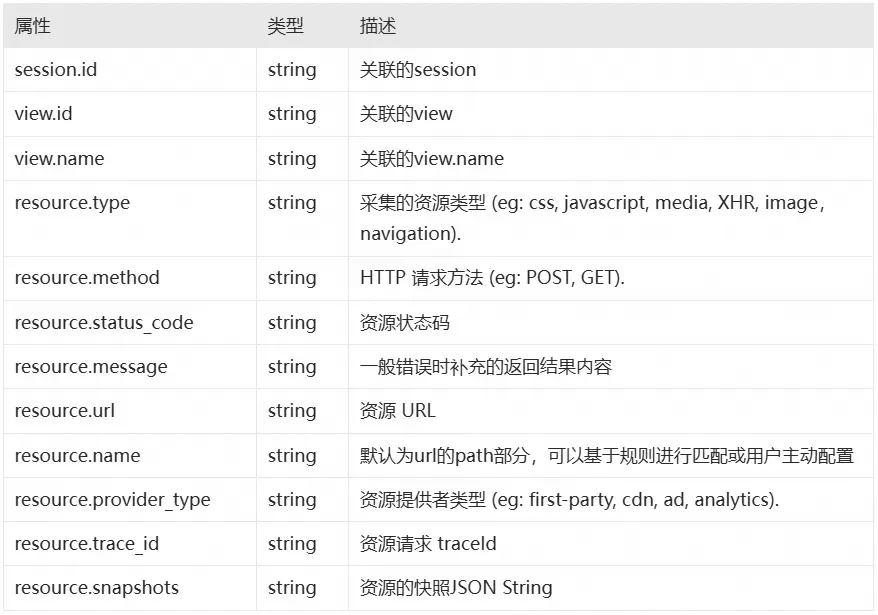
Task: Click the view.name property cell
Action: [x=59, y=158]
